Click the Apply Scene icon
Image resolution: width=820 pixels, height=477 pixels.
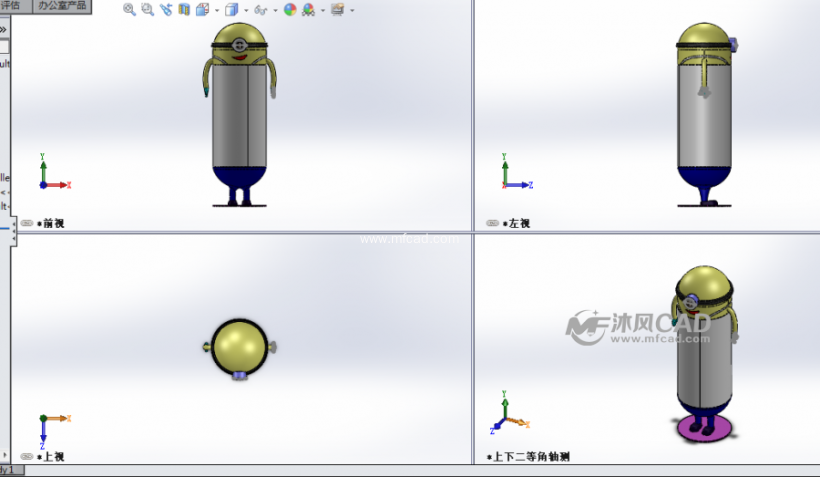click(309, 9)
